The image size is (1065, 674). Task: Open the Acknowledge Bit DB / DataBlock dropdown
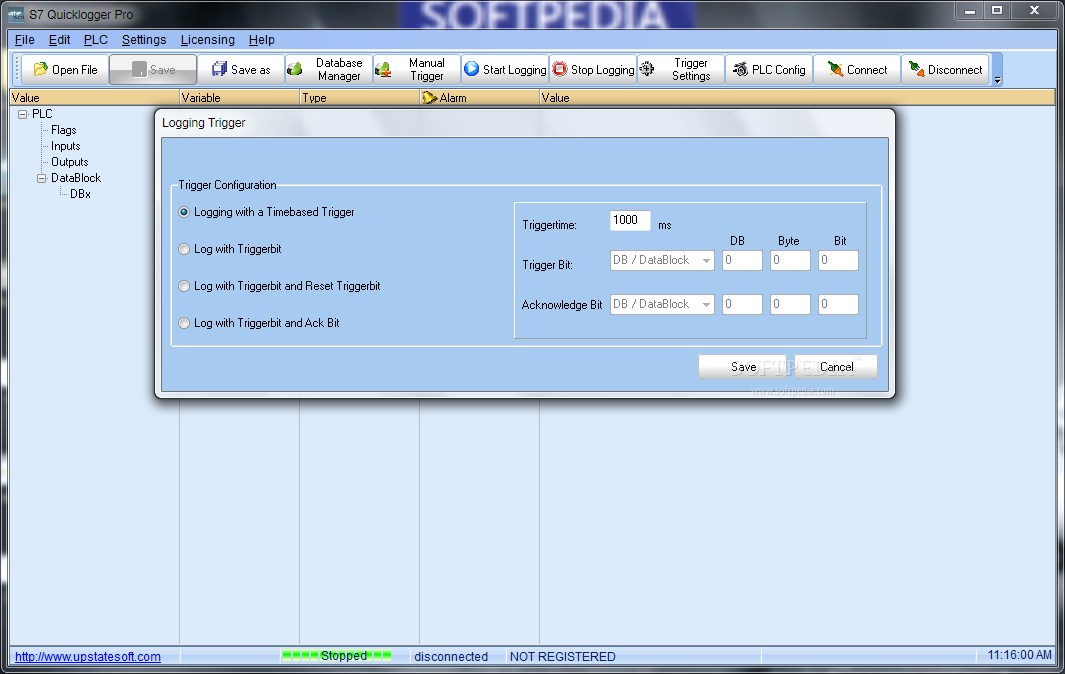click(x=662, y=304)
